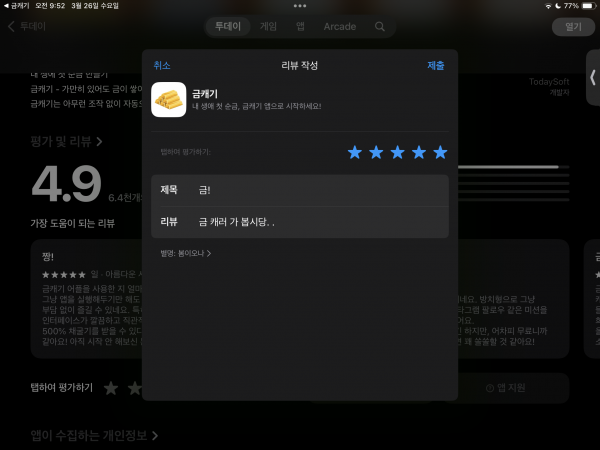Screen dimensions: 600x450
Task: Tap the status bar time 오전 9:52
Action: click(50, 6)
